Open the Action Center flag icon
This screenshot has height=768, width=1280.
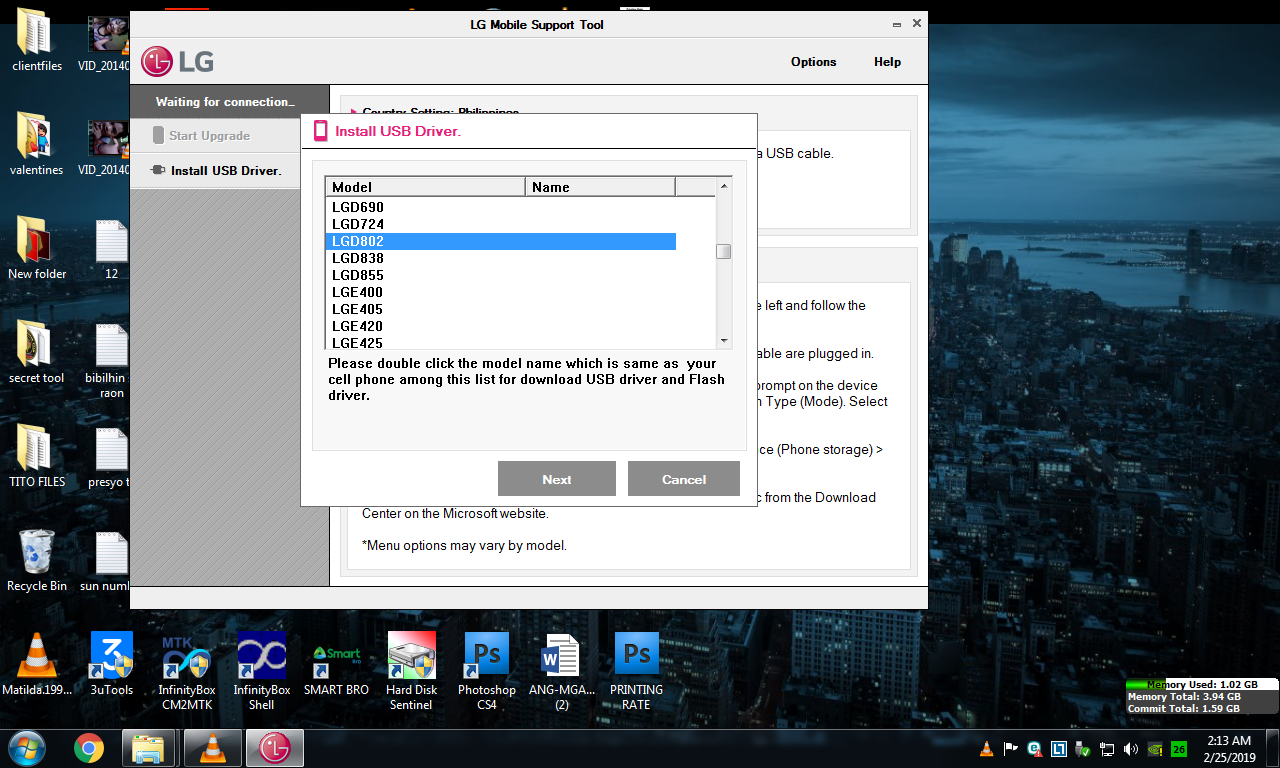coord(1010,748)
